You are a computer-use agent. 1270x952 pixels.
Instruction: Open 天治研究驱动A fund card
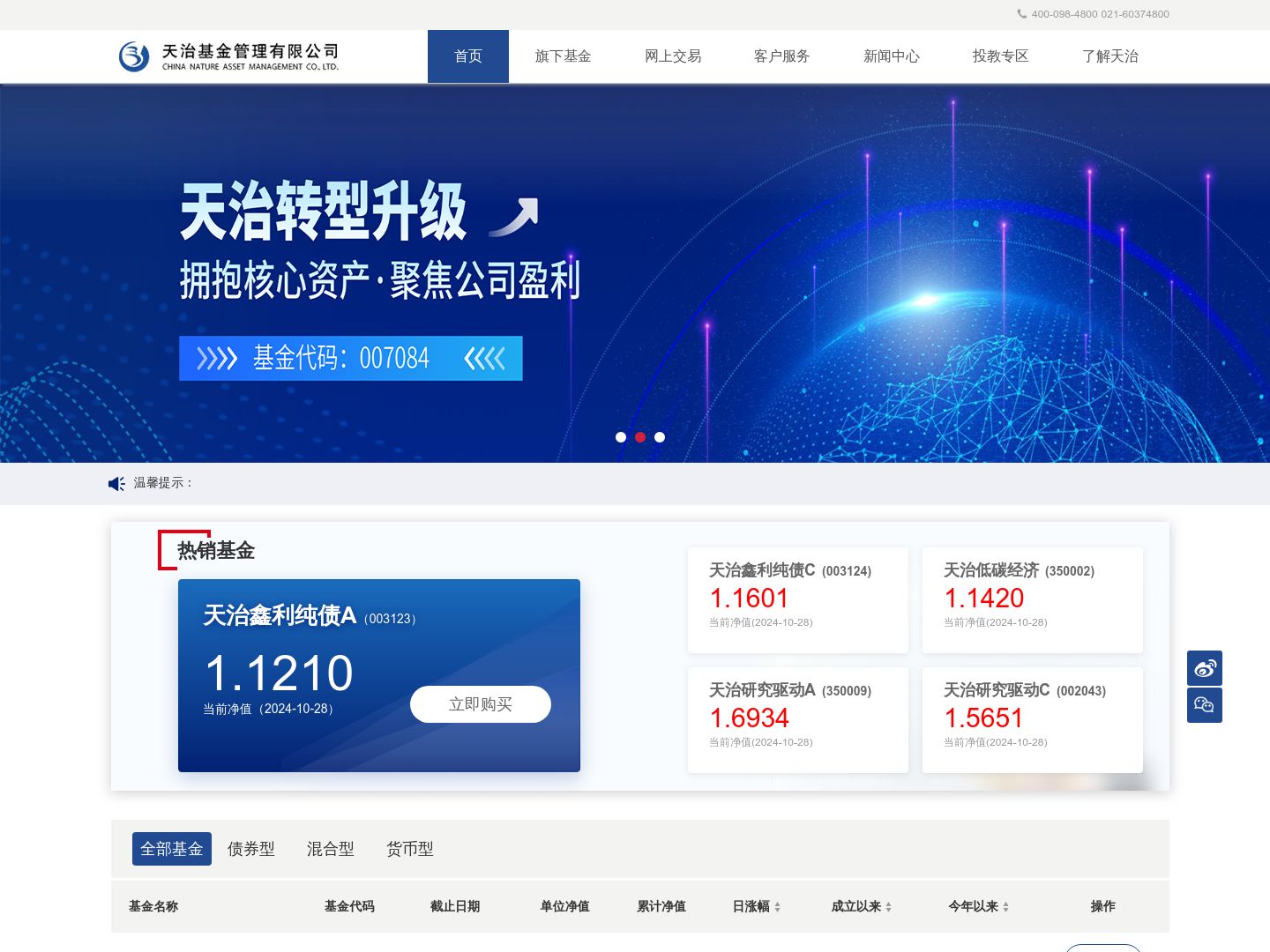pyautogui.click(x=798, y=720)
